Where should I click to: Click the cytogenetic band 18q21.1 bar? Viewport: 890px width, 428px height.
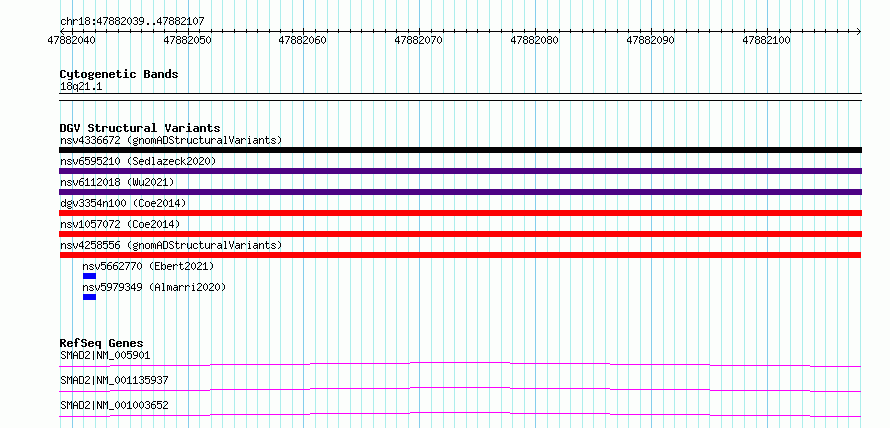[460, 97]
